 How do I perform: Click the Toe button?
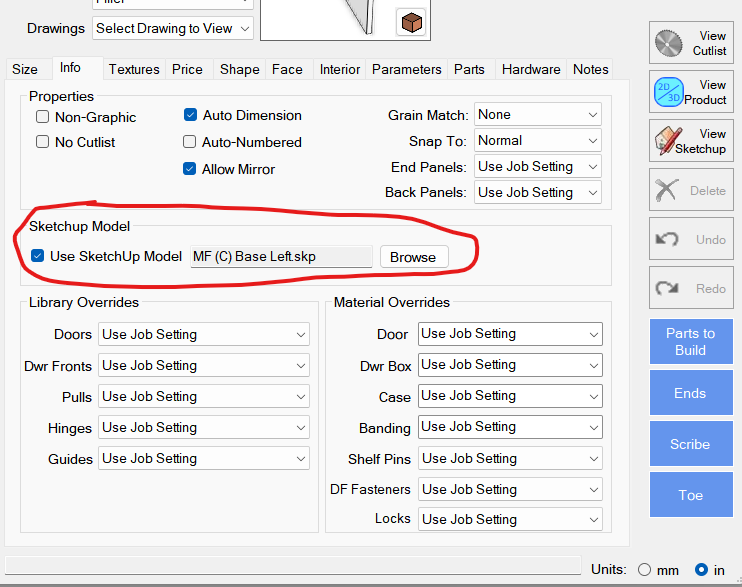[691, 495]
